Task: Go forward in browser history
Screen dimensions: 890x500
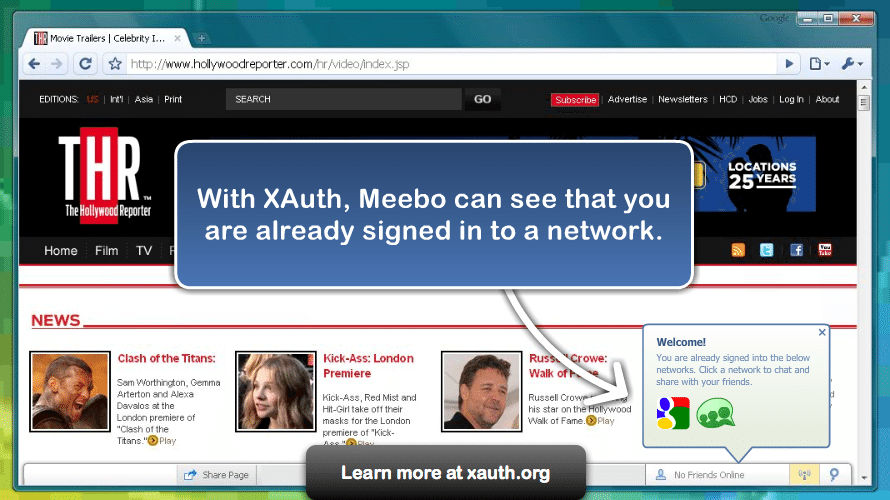Action: coord(56,64)
